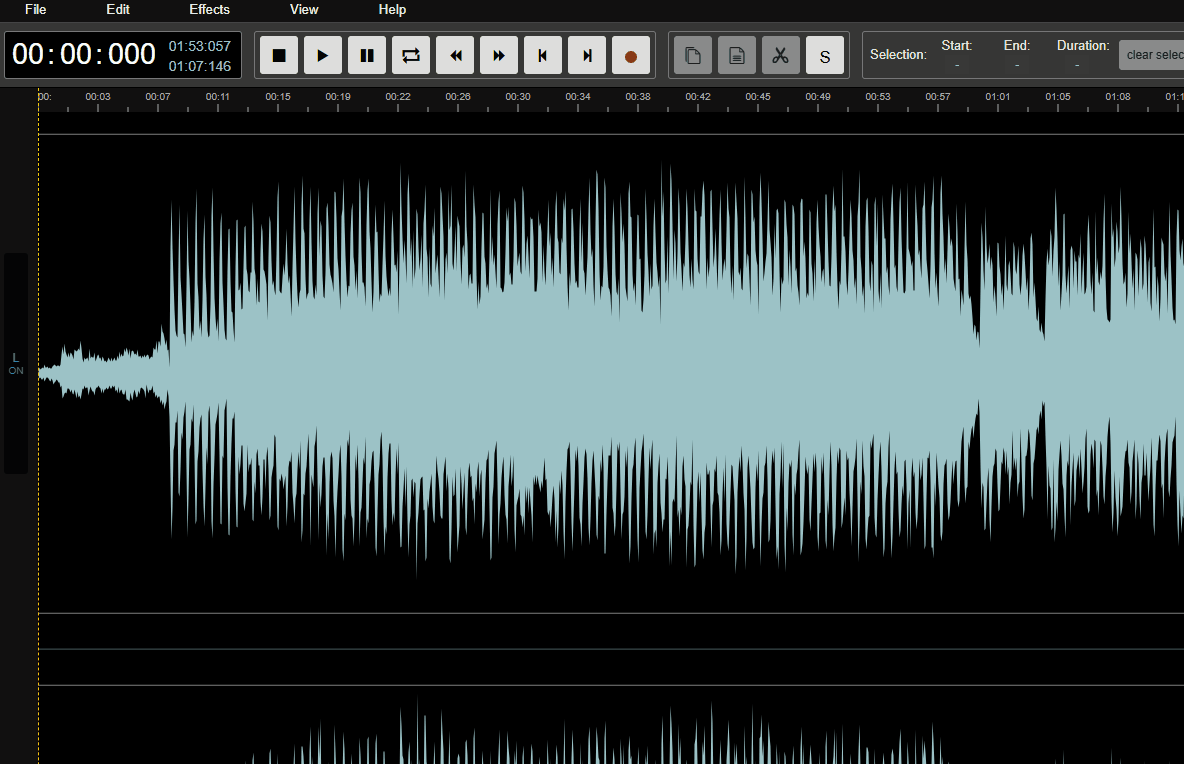1184x764 pixels.
Task: Start recording with the record button
Action: coord(631,55)
